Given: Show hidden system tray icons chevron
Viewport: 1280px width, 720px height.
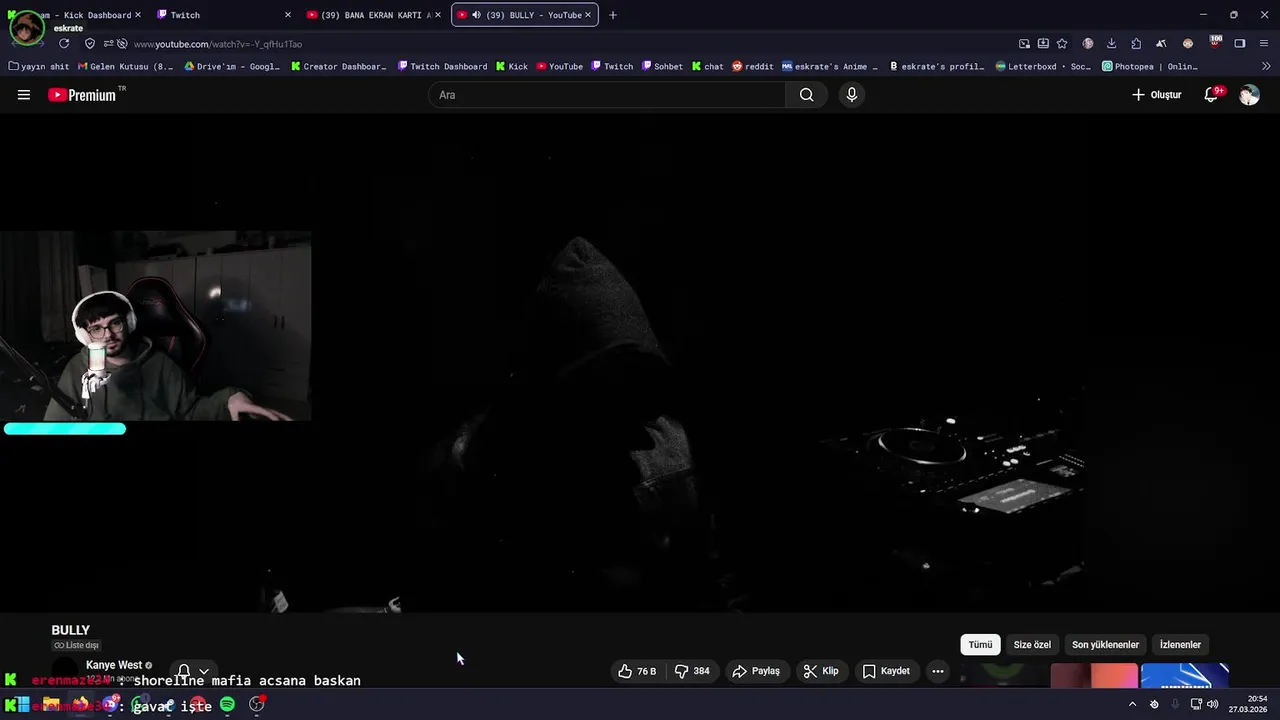Looking at the screenshot, I should tap(1132, 704).
